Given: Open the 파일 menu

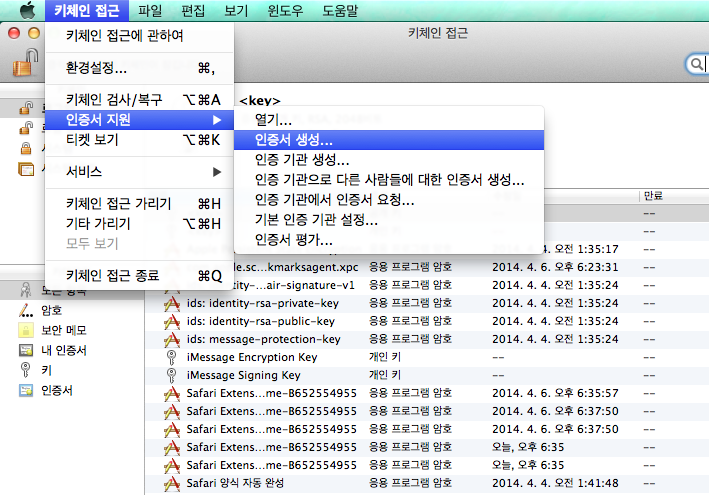Looking at the screenshot, I should pyautogui.click(x=150, y=10).
